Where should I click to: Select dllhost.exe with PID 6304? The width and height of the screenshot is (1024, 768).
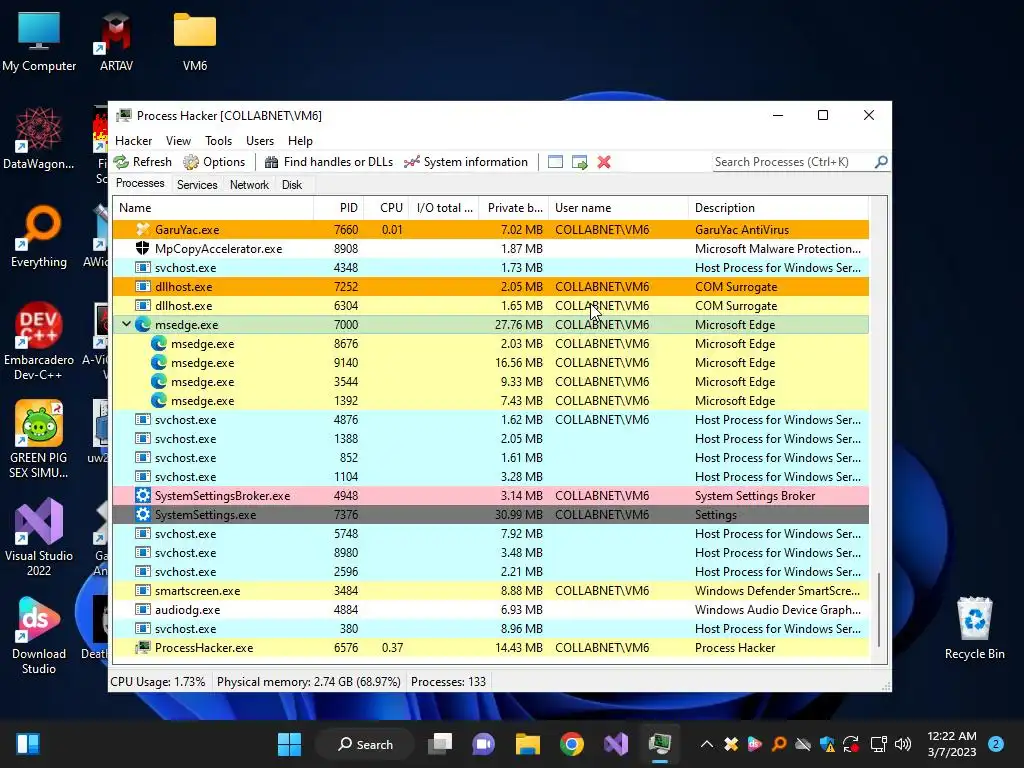click(490, 306)
